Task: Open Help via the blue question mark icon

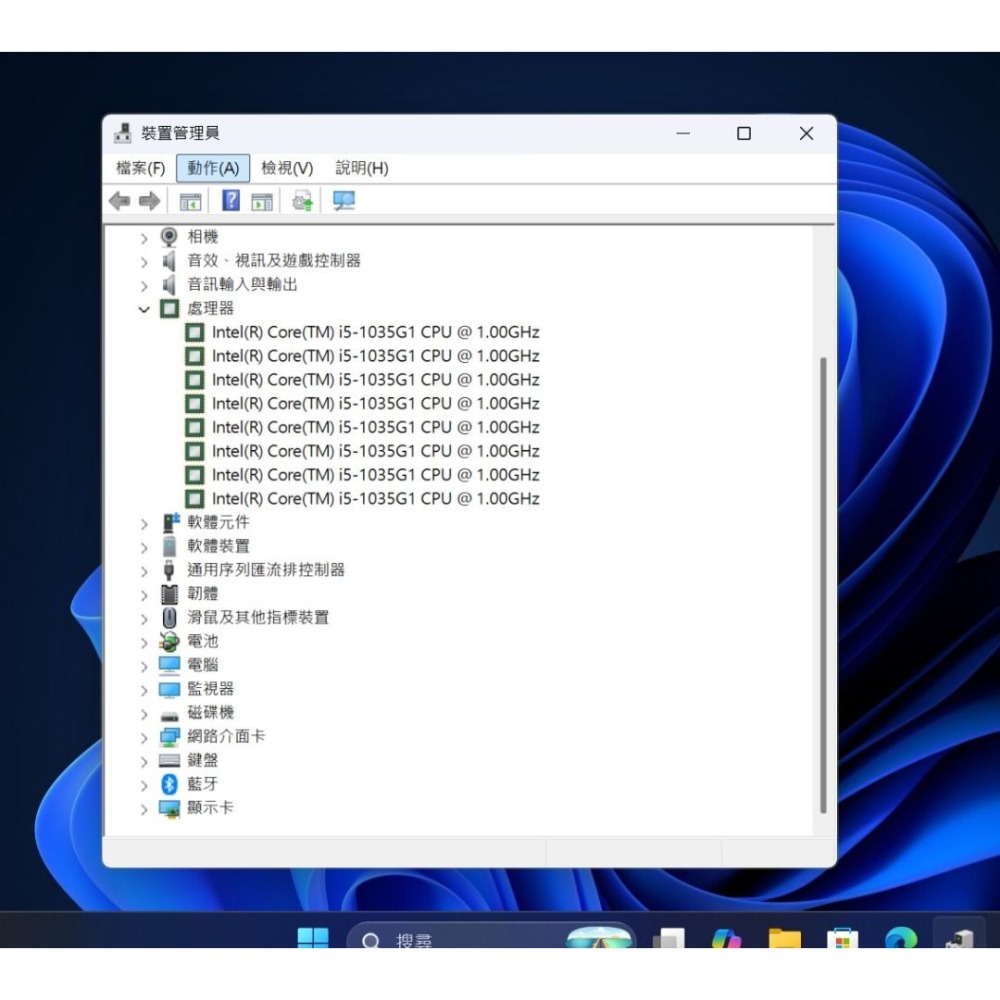Action: [x=231, y=201]
